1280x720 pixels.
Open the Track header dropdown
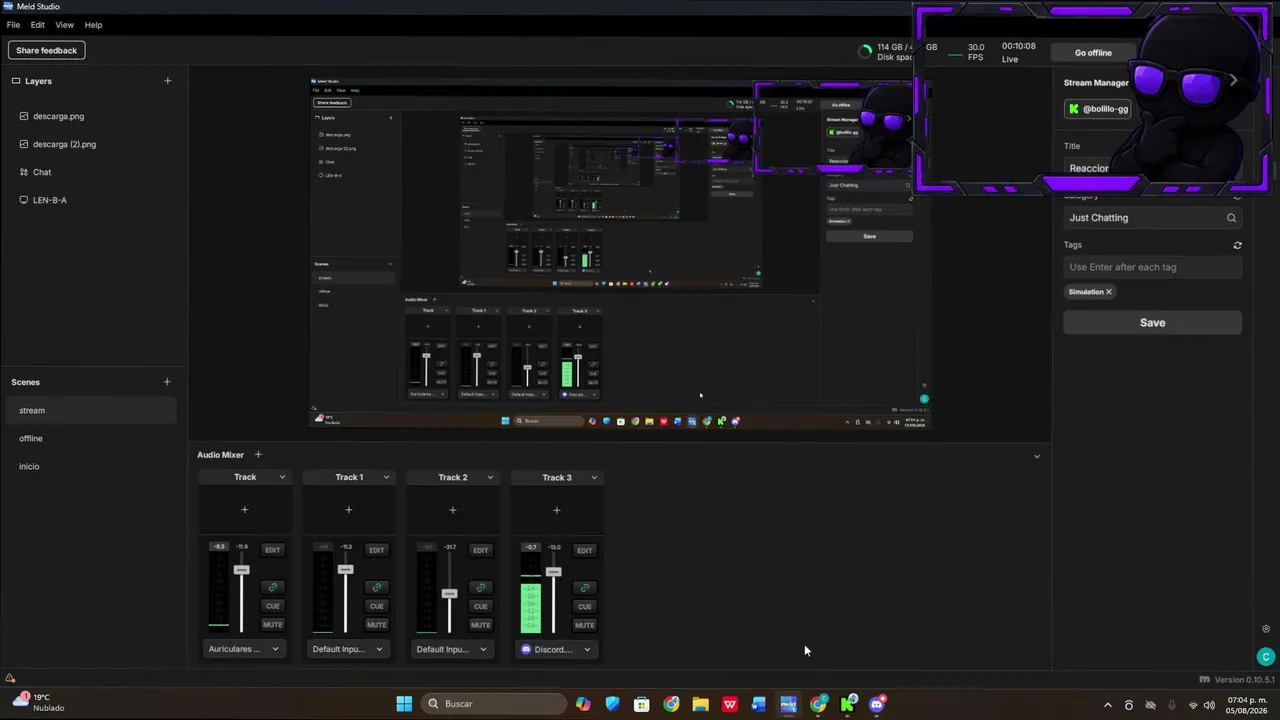[x=282, y=478]
